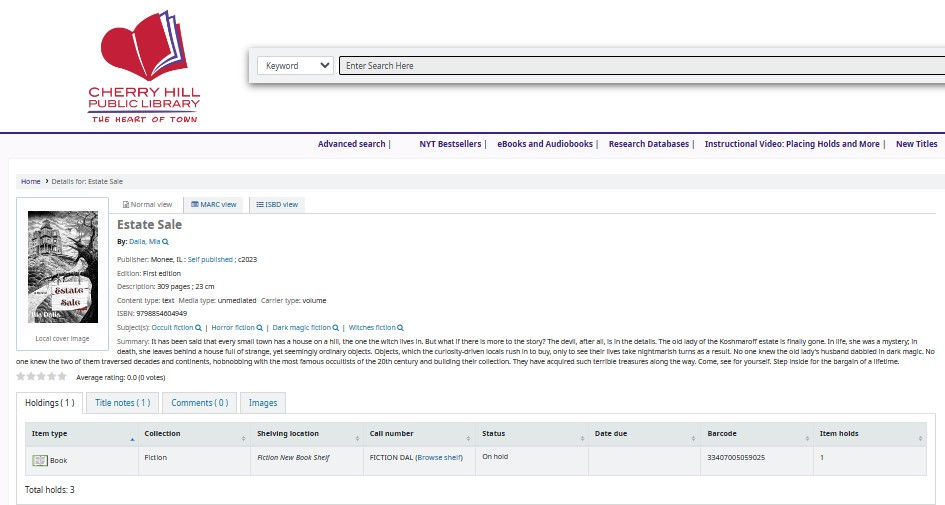This screenshot has height=505, width=945.
Task: Open the Comments (0) tab
Action: pos(199,403)
